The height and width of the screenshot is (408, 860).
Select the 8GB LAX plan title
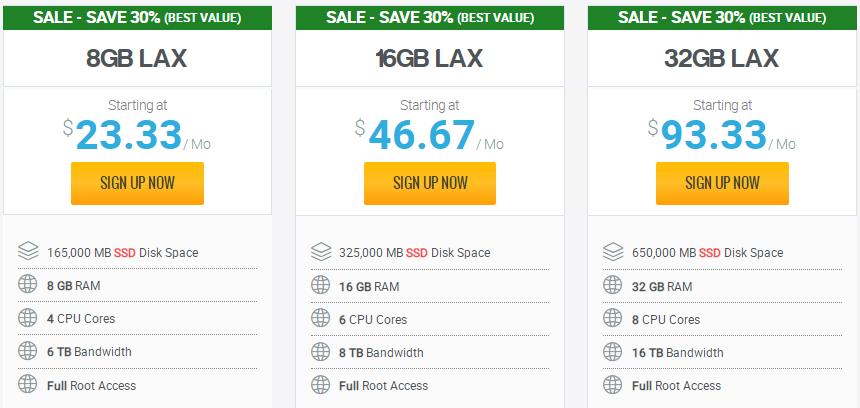(x=137, y=58)
